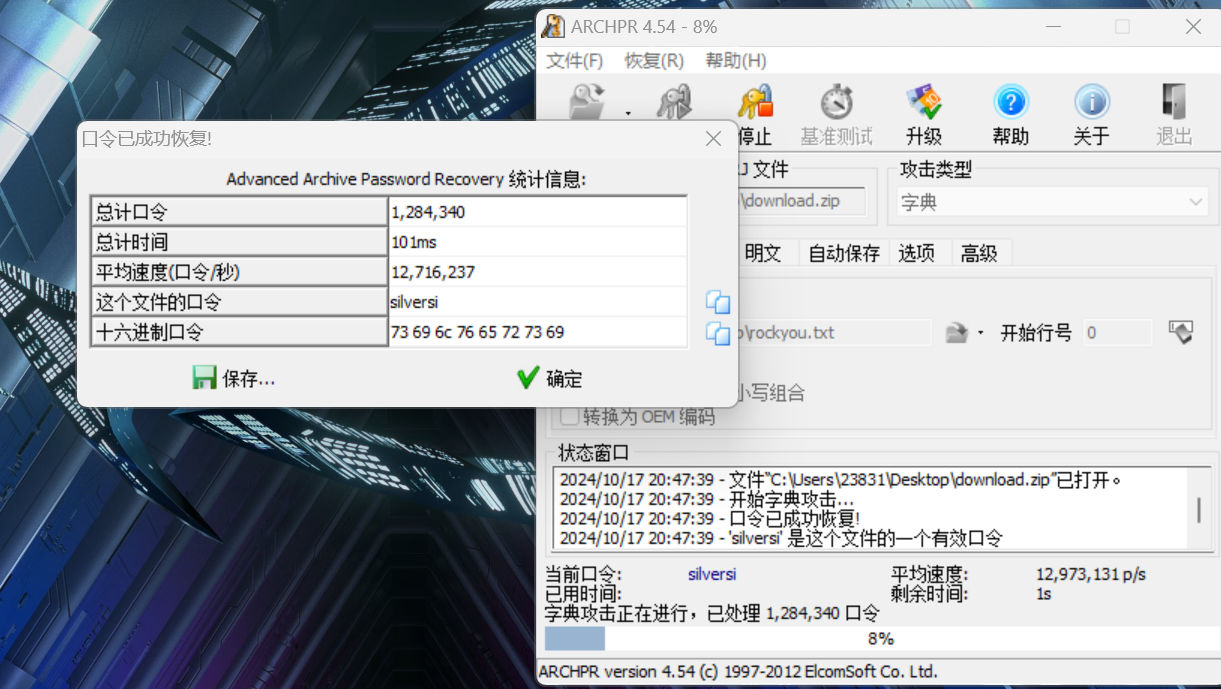Open the dropdown arrow beside the Open toolbar icon
Image resolution: width=1221 pixels, height=689 pixels.
click(628, 113)
